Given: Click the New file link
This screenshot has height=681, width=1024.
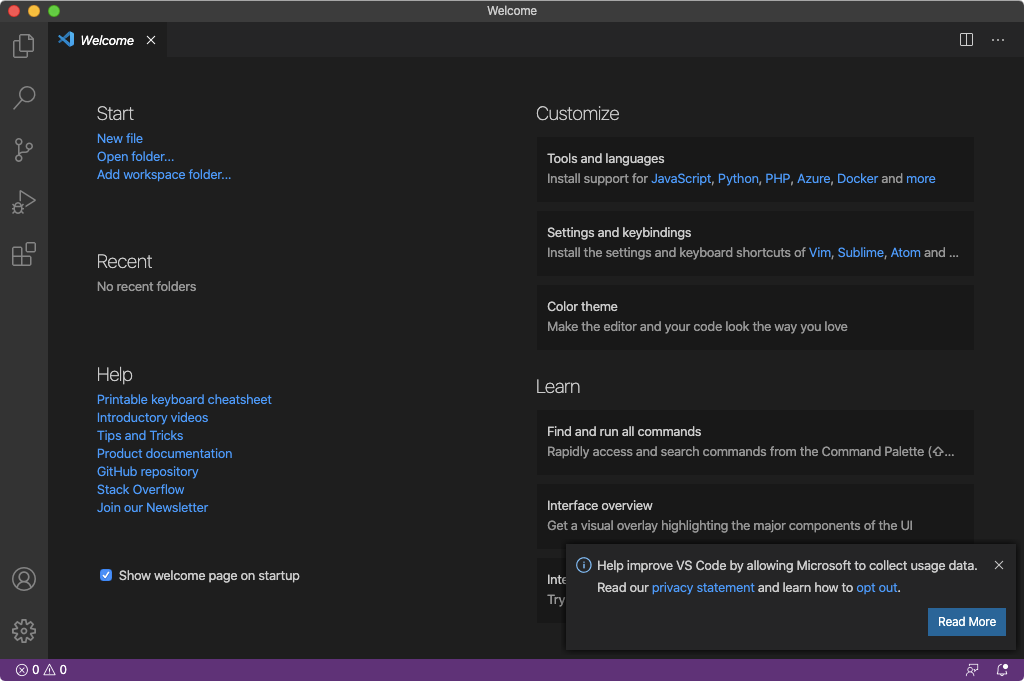Looking at the screenshot, I should pos(119,138).
